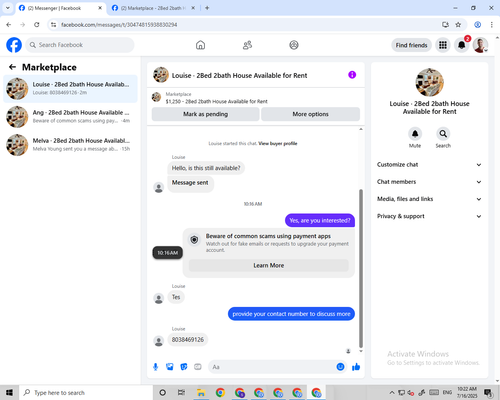Switch to the Messenger | Facebook tab

(60, 8)
